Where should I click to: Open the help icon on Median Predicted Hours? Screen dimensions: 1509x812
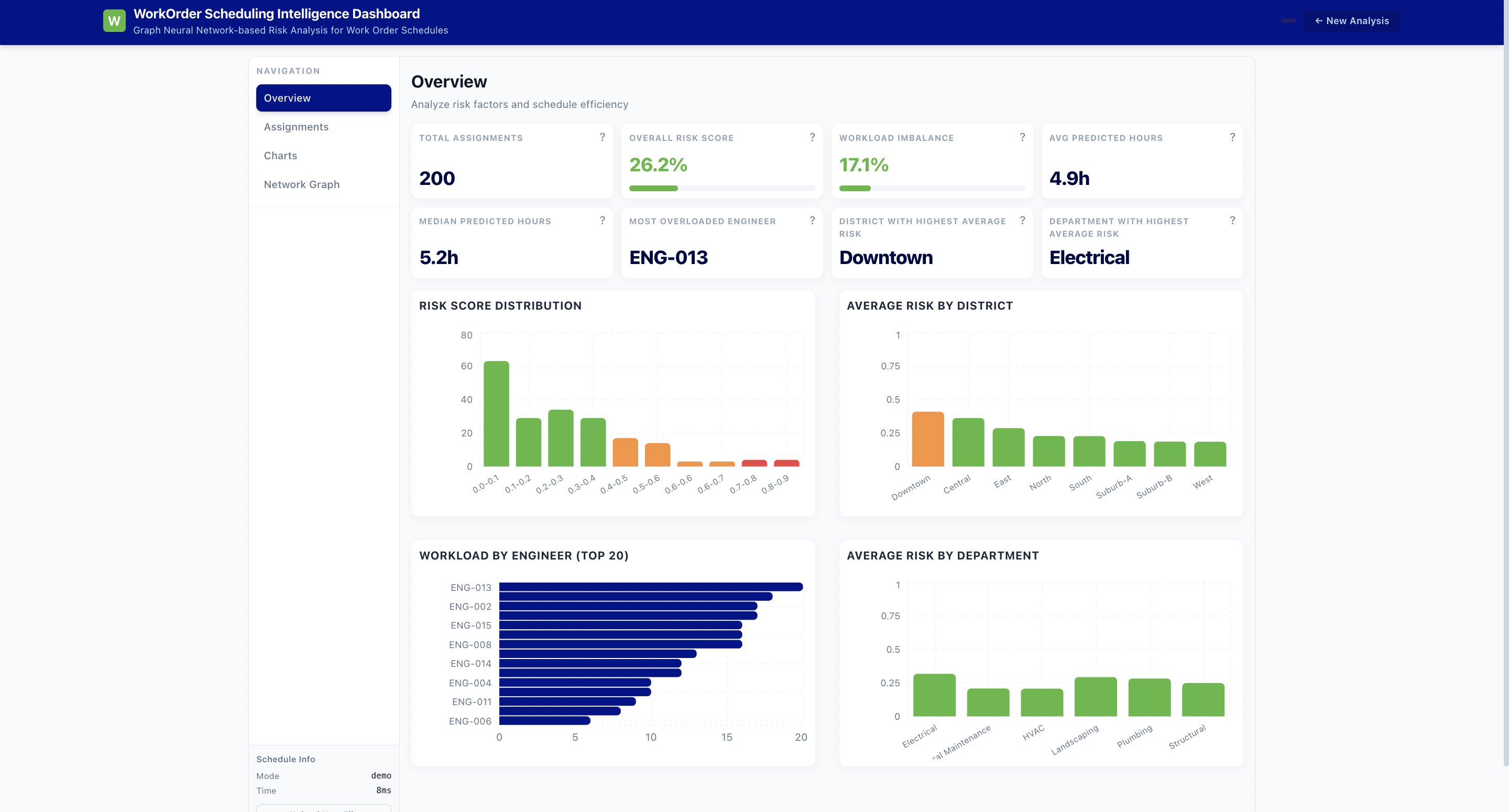click(x=602, y=220)
